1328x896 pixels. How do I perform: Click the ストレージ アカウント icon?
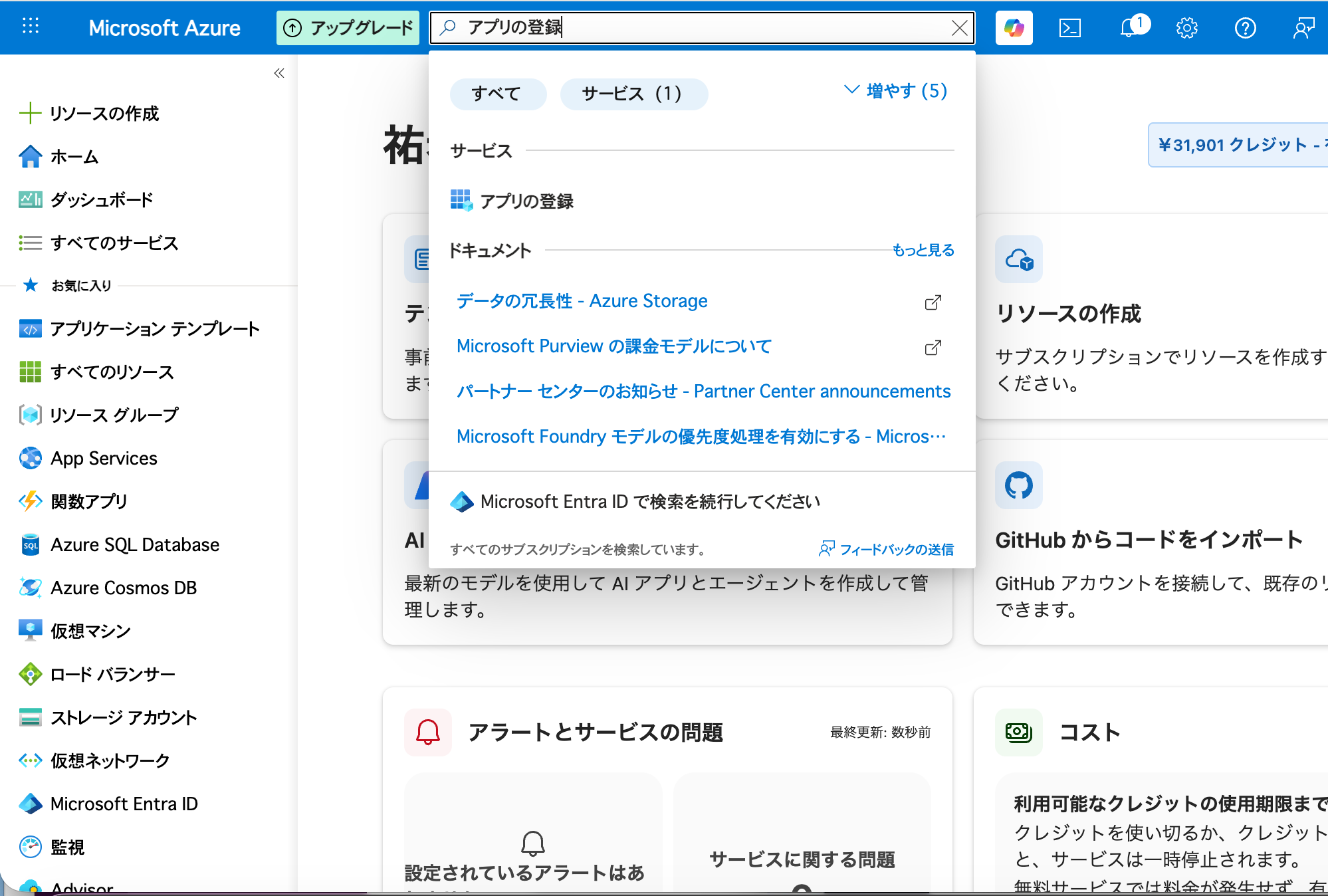31,717
